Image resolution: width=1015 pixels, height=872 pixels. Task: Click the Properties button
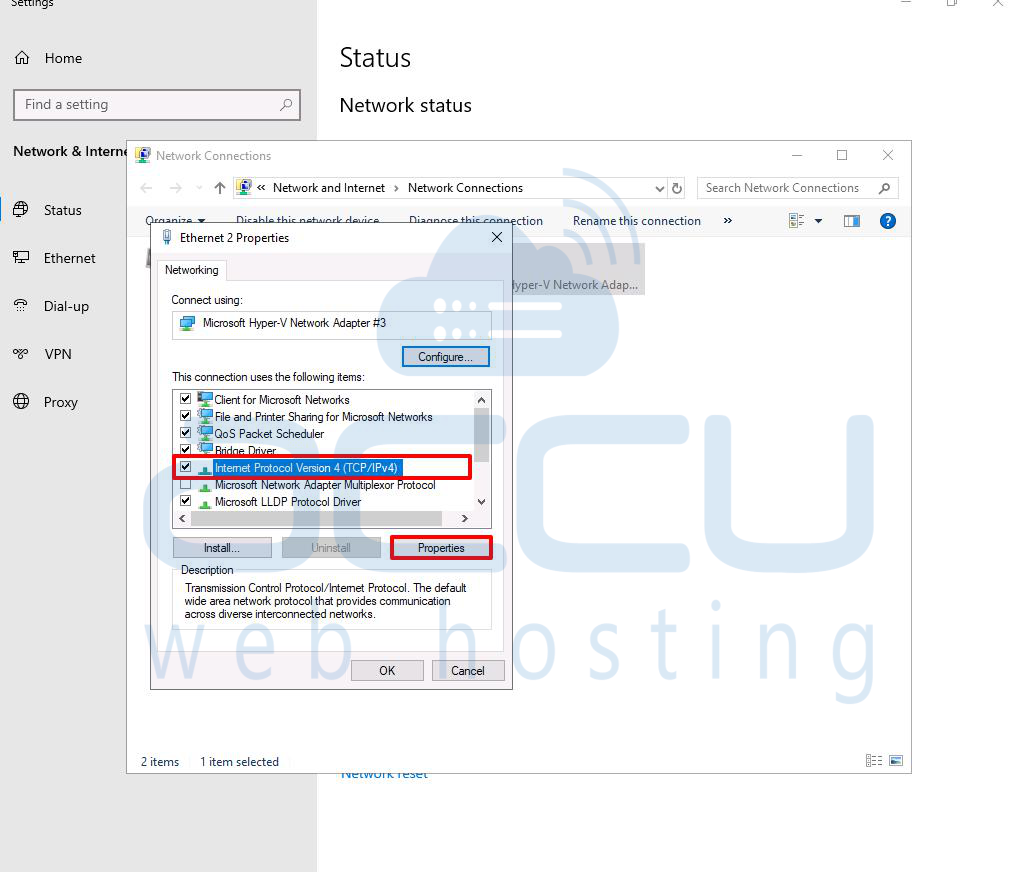coord(441,548)
